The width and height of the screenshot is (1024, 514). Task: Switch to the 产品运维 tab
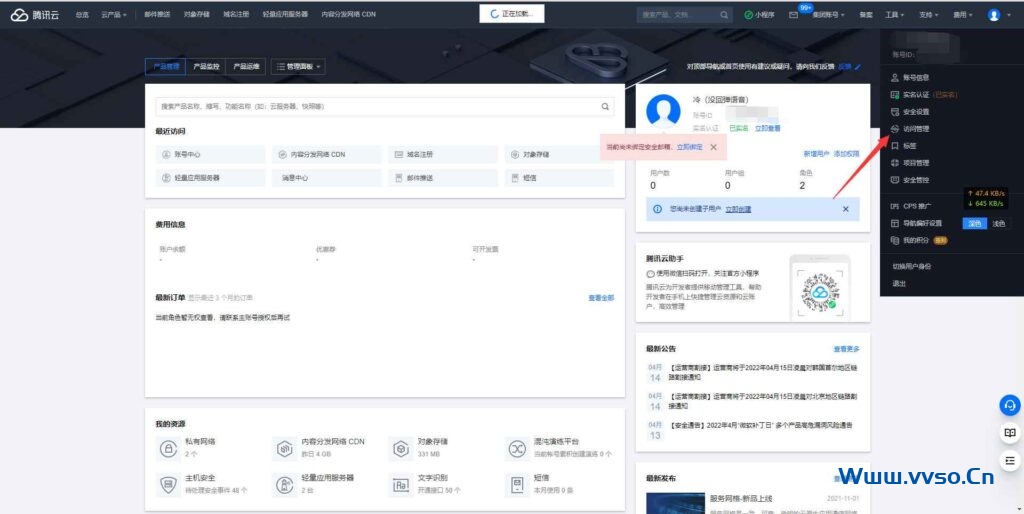(246, 67)
